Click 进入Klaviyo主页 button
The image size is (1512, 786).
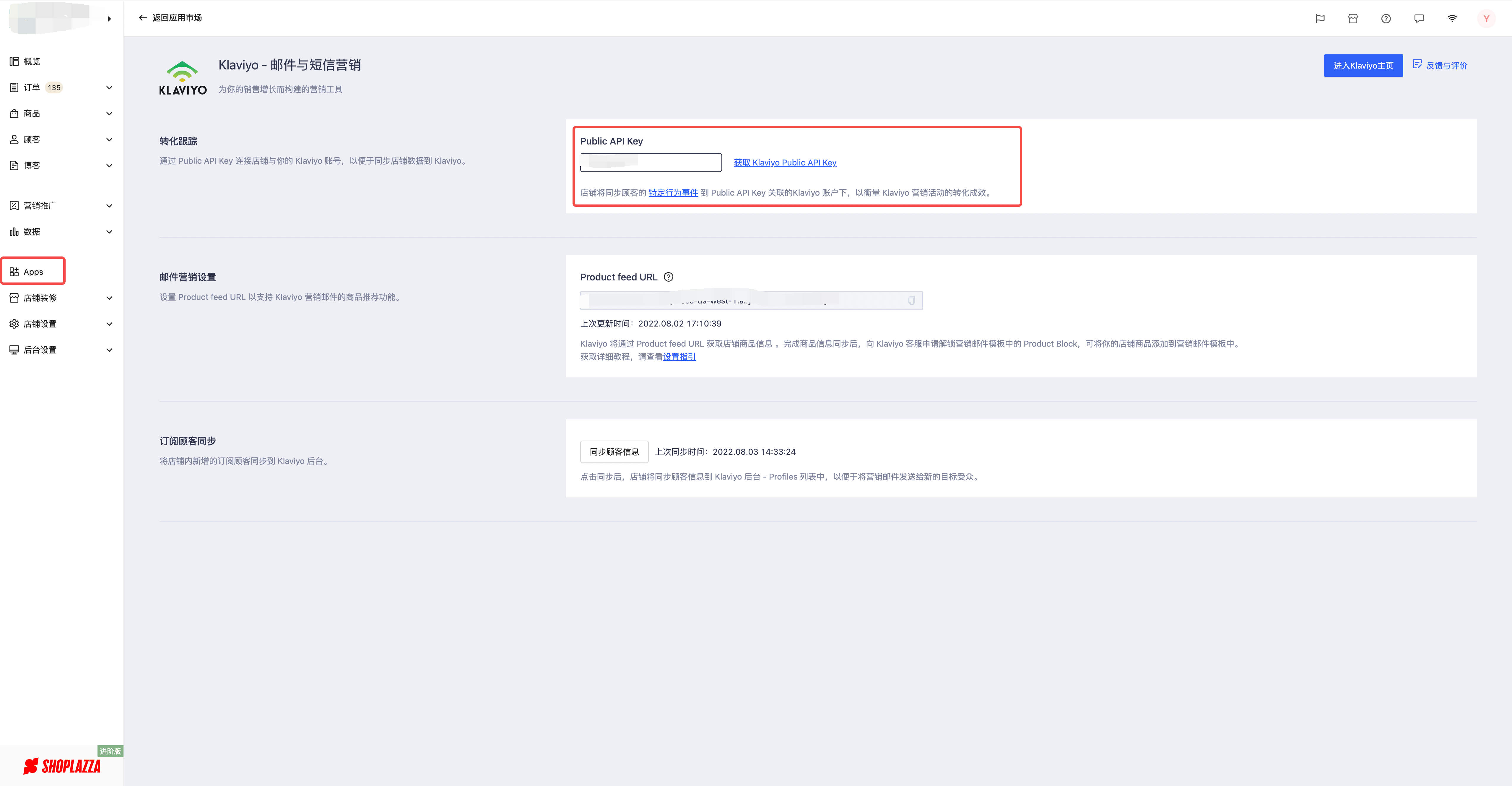point(1363,65)
